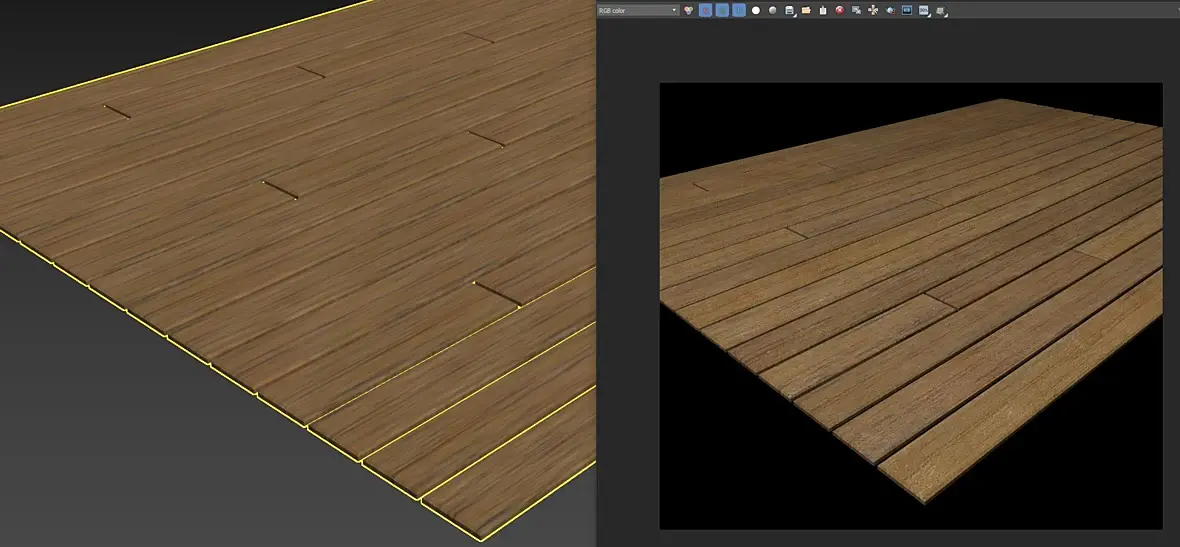Screen dimensions: 1180x547
Task: Activate the region render teapot icon
Action: (x=890, y=10)
